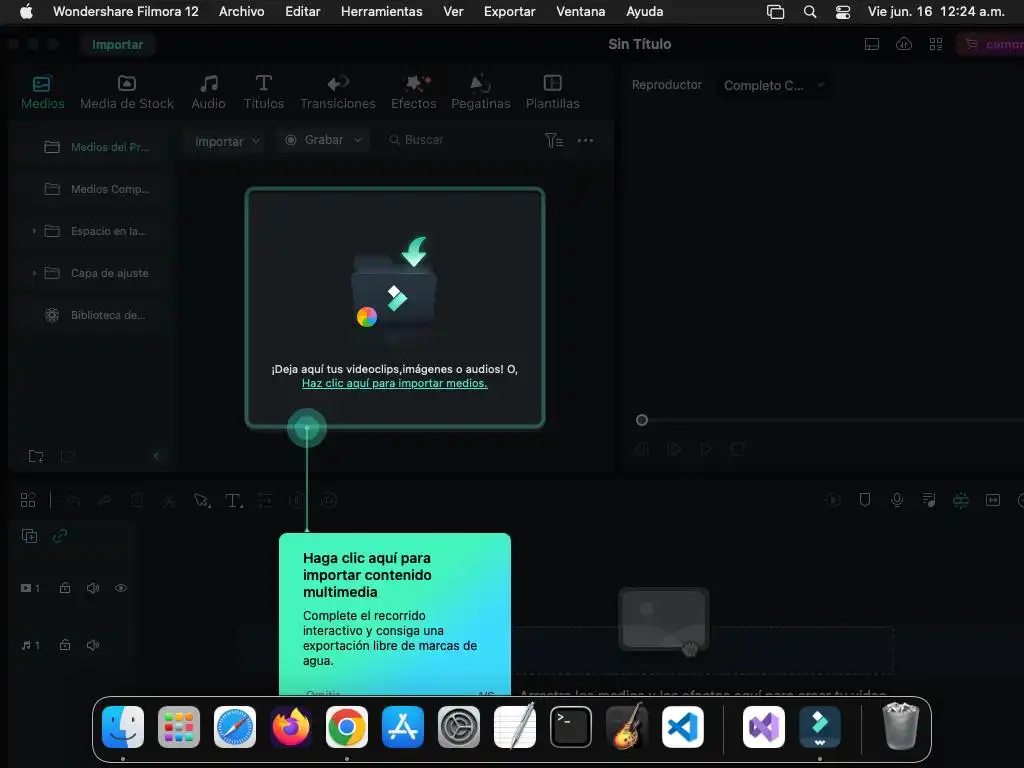
Task: Click the previous frame button in player
Action: (643, 449)
